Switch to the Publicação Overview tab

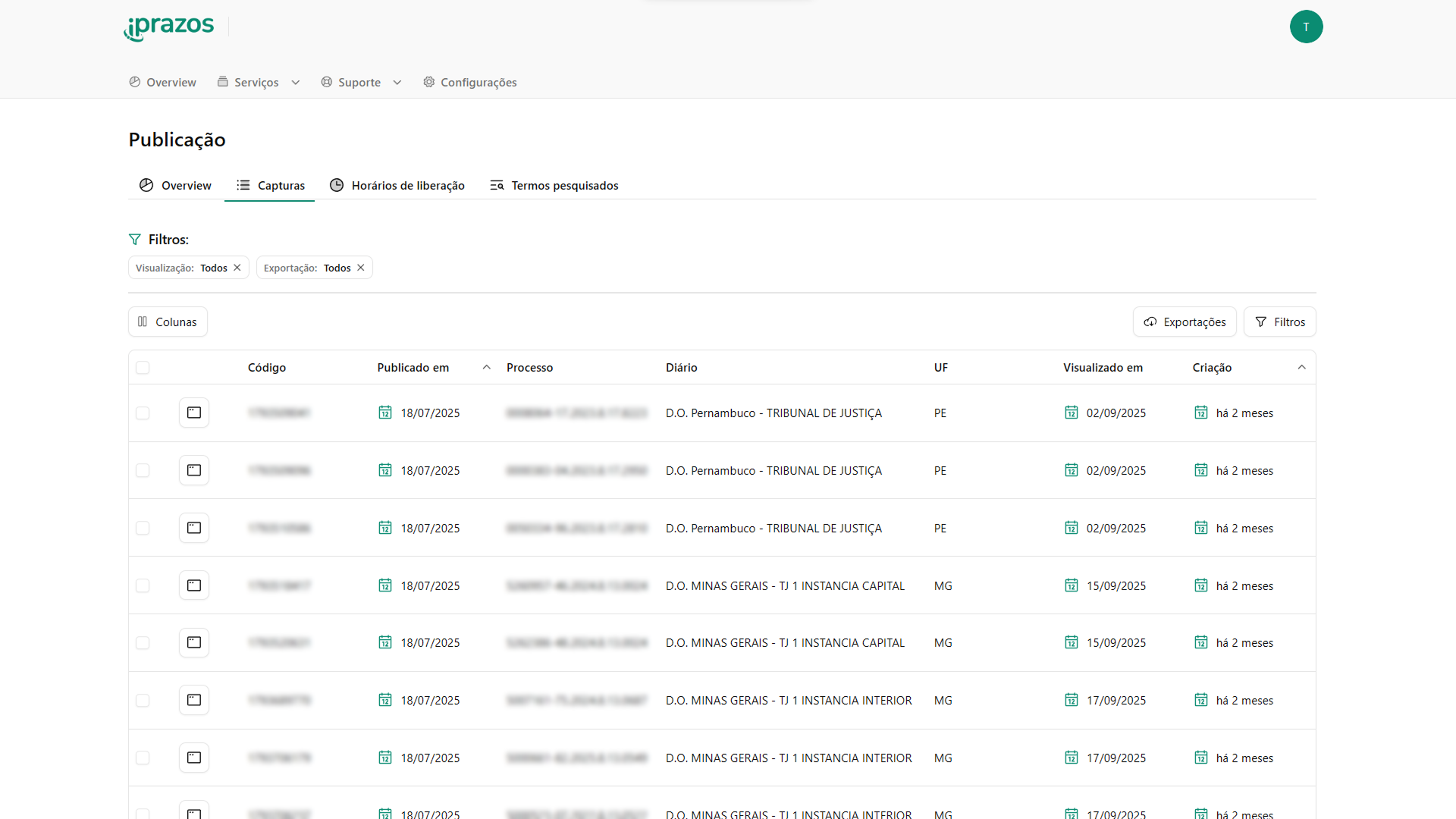click(x=175, y=185)
